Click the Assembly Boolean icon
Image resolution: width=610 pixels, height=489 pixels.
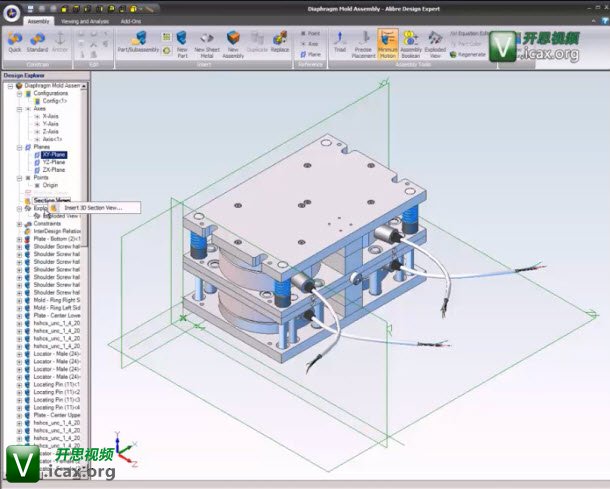411,40
